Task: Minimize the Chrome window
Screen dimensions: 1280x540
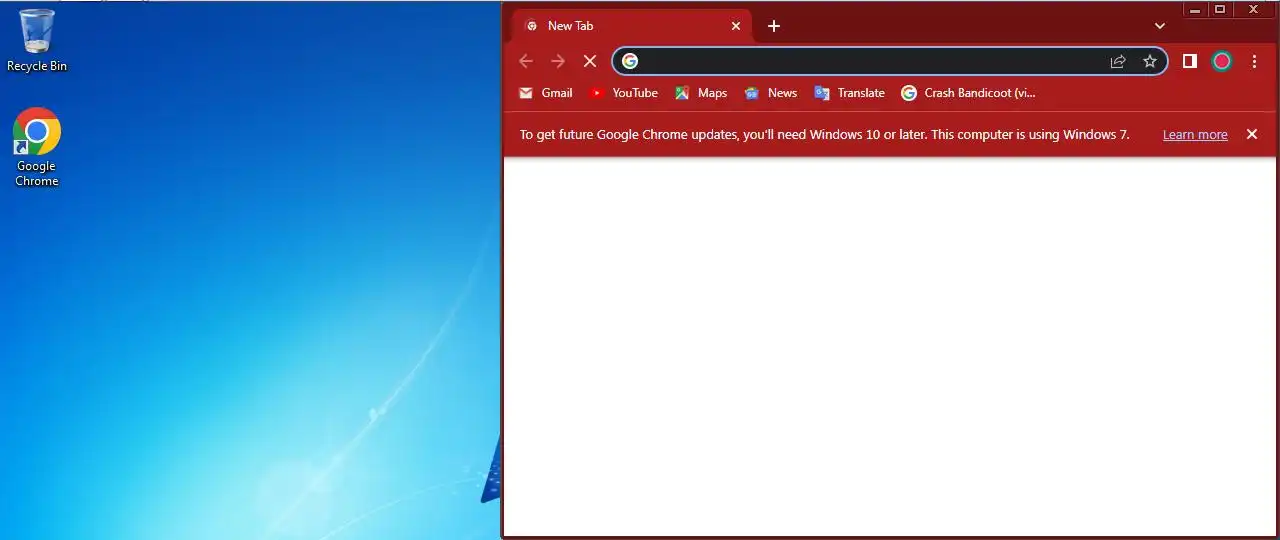Action: pyautogui.click(x=1195, y=9)
